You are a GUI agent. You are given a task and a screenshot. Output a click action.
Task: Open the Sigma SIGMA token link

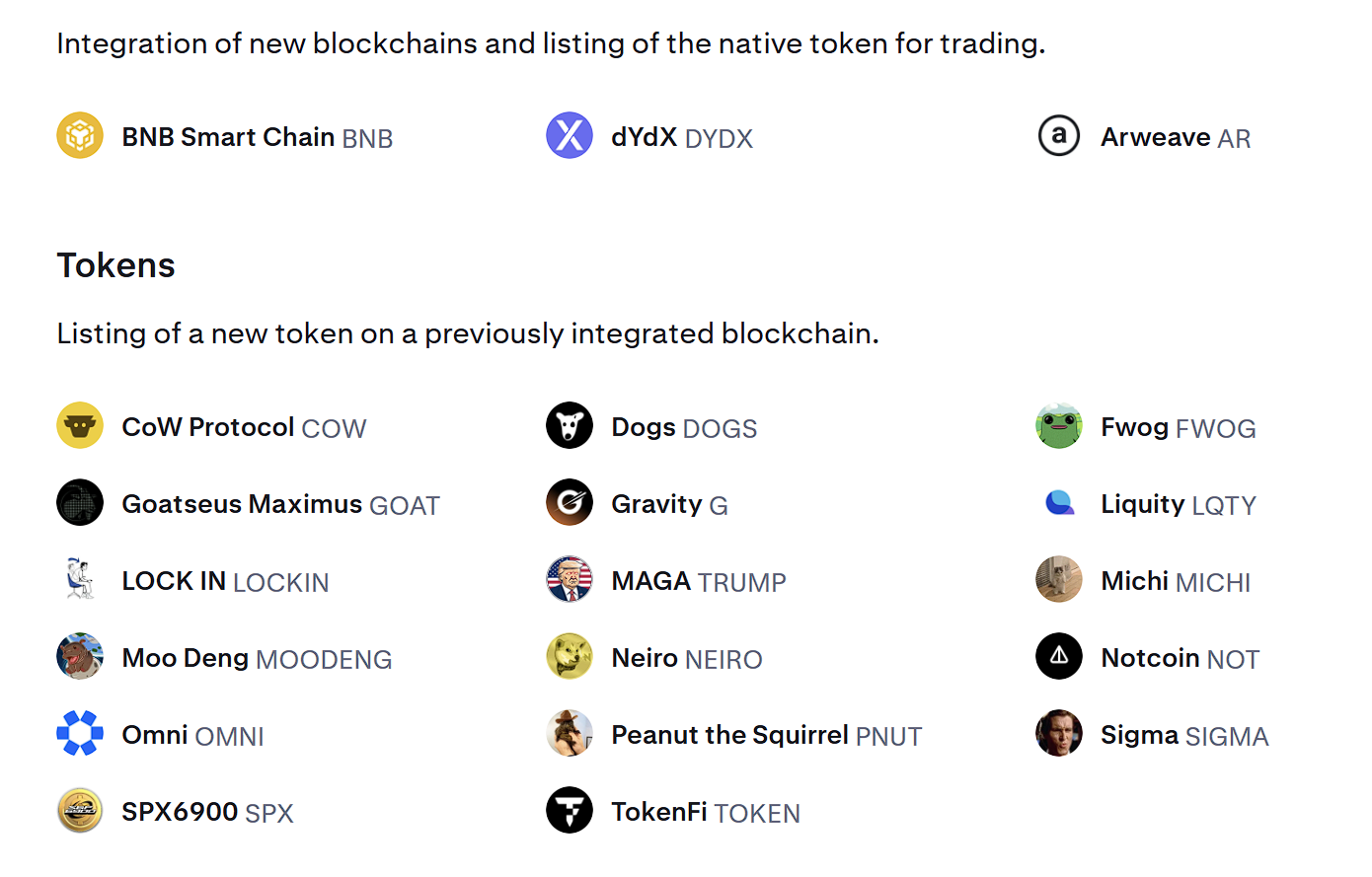[x=1184, y=735]
